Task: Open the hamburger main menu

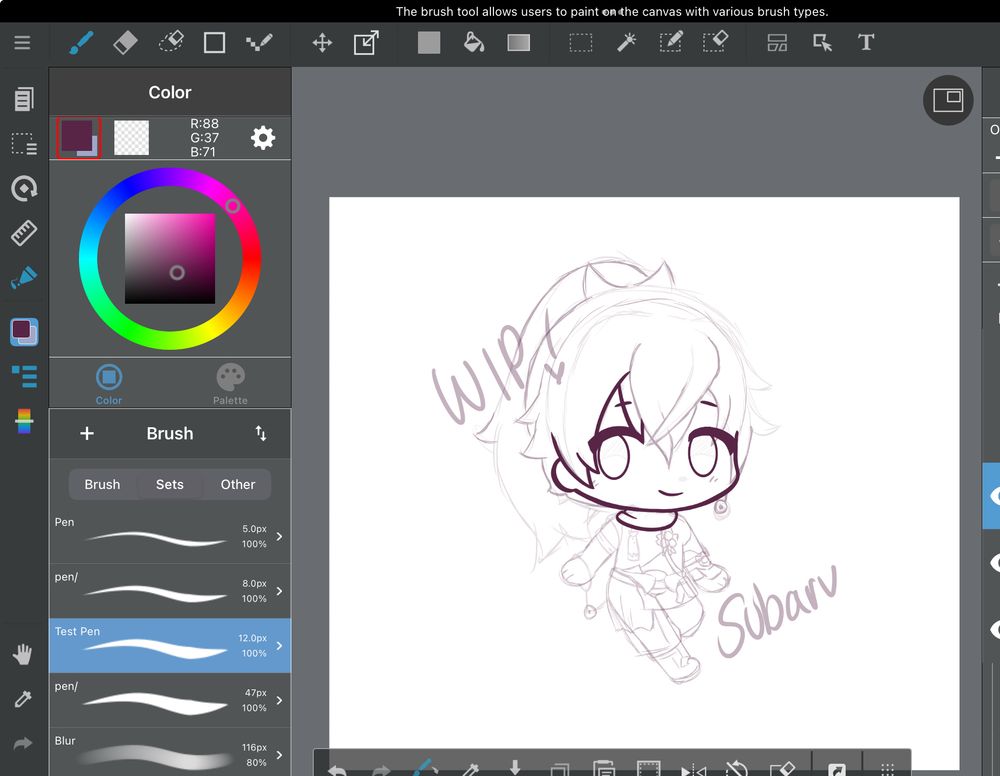Action: tap(22, 43)
